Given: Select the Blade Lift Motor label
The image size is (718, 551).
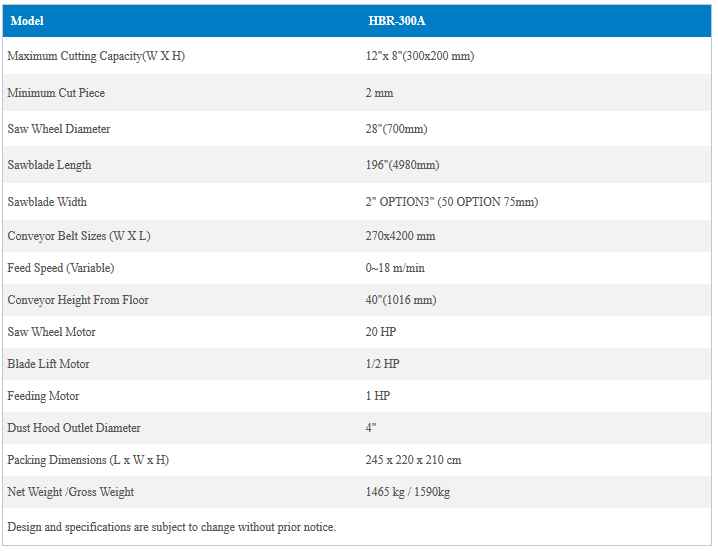Looking at the screenshot, I should 48,364.
